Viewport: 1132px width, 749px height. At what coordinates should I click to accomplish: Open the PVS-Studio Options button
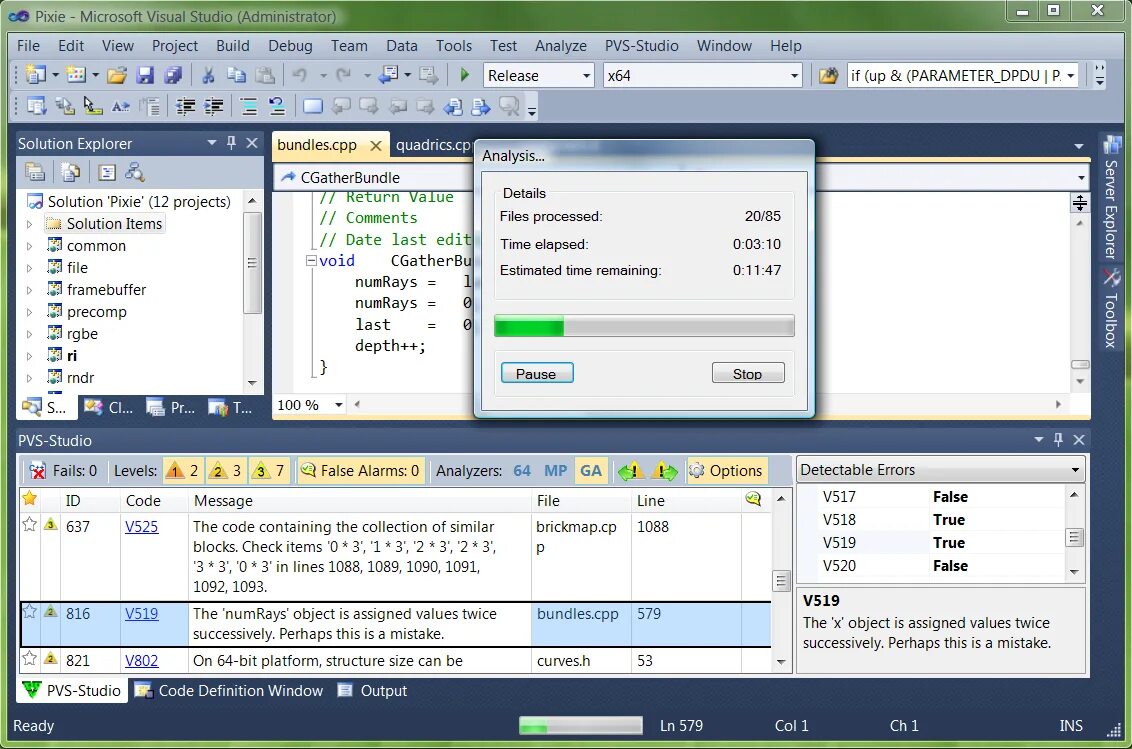[726, 471]
